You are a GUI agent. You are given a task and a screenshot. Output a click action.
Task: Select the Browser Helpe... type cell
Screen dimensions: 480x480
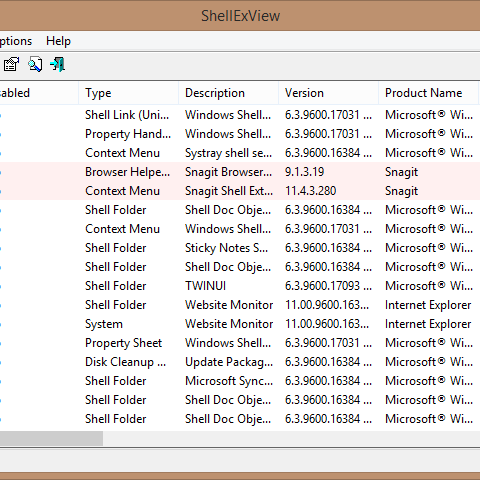(x=128, y=172)
